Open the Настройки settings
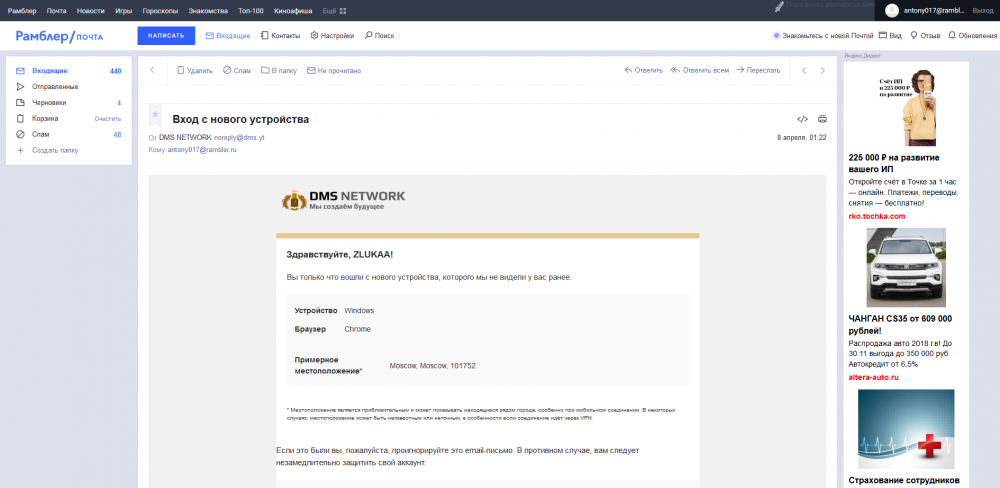The height and width of the screenshot is (488, 1000). coord(332,35)
